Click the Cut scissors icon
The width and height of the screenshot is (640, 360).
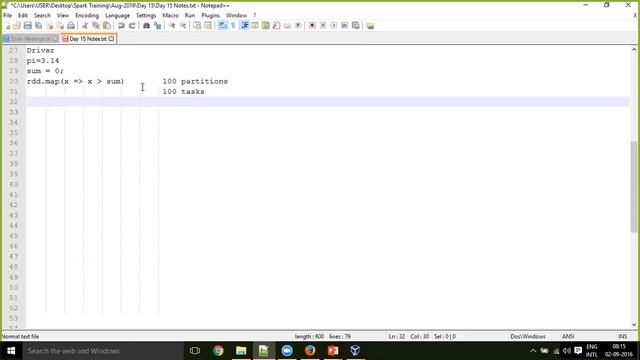pos(85,26)
